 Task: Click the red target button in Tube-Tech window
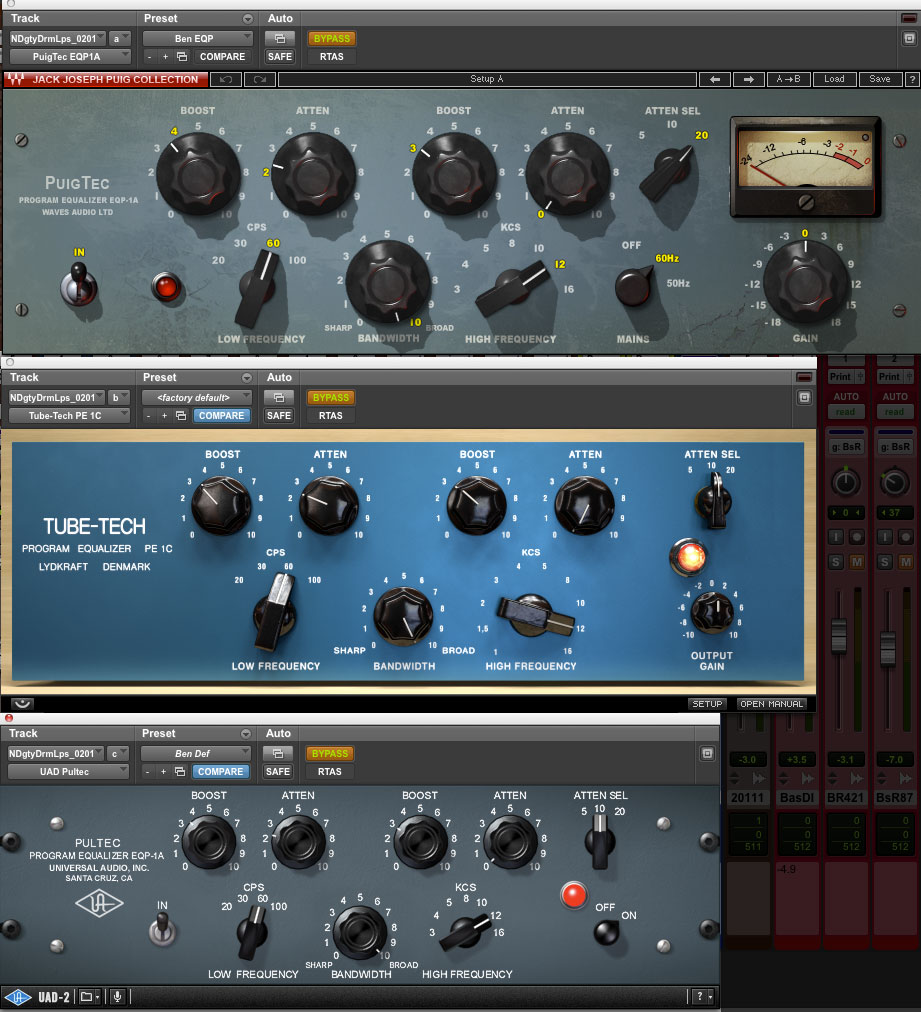(804, 377)
